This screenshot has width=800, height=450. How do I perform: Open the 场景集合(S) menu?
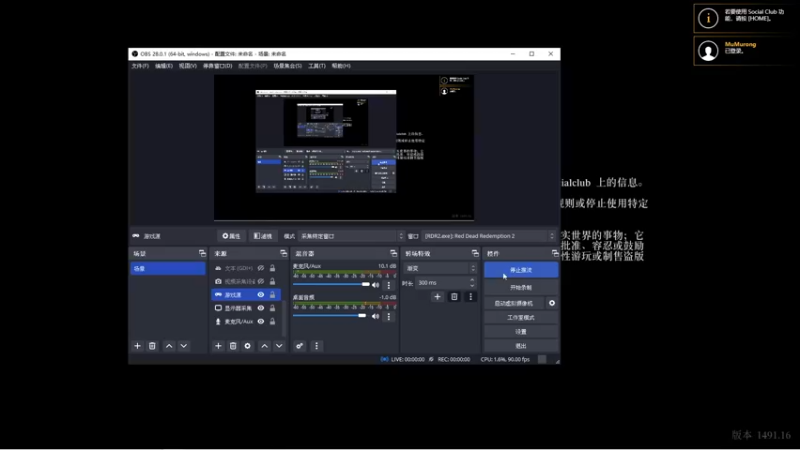click(287, 66)
